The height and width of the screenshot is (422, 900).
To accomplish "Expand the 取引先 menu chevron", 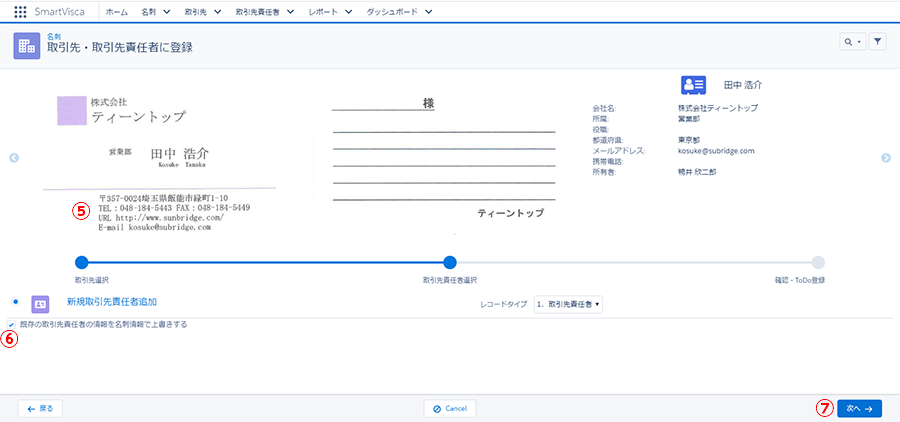I will click(218, 12).
